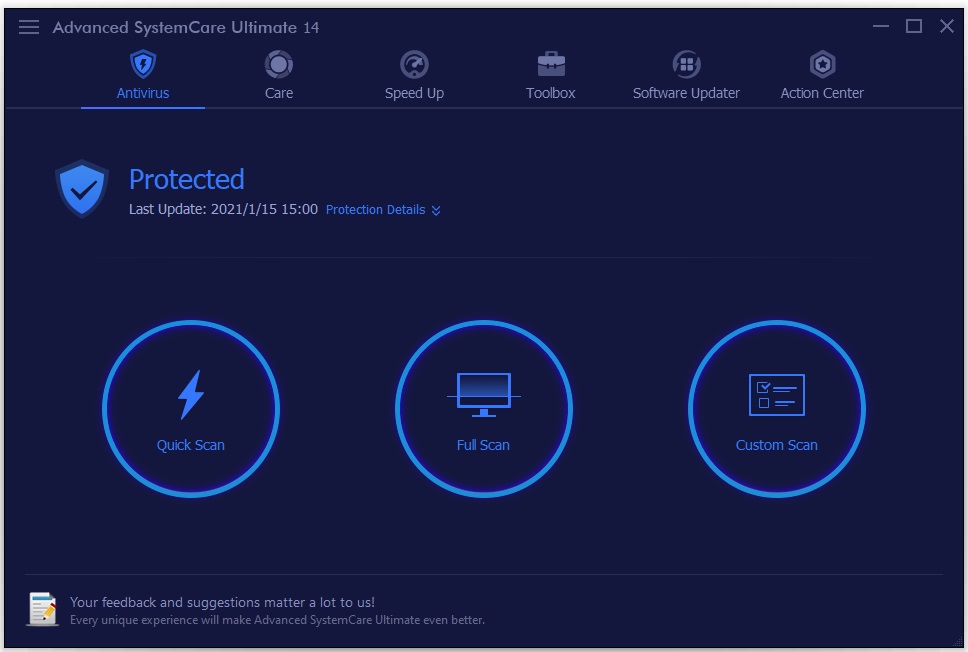
Task: Click the Software Updater icon
Action: click(x=686, y=64)
